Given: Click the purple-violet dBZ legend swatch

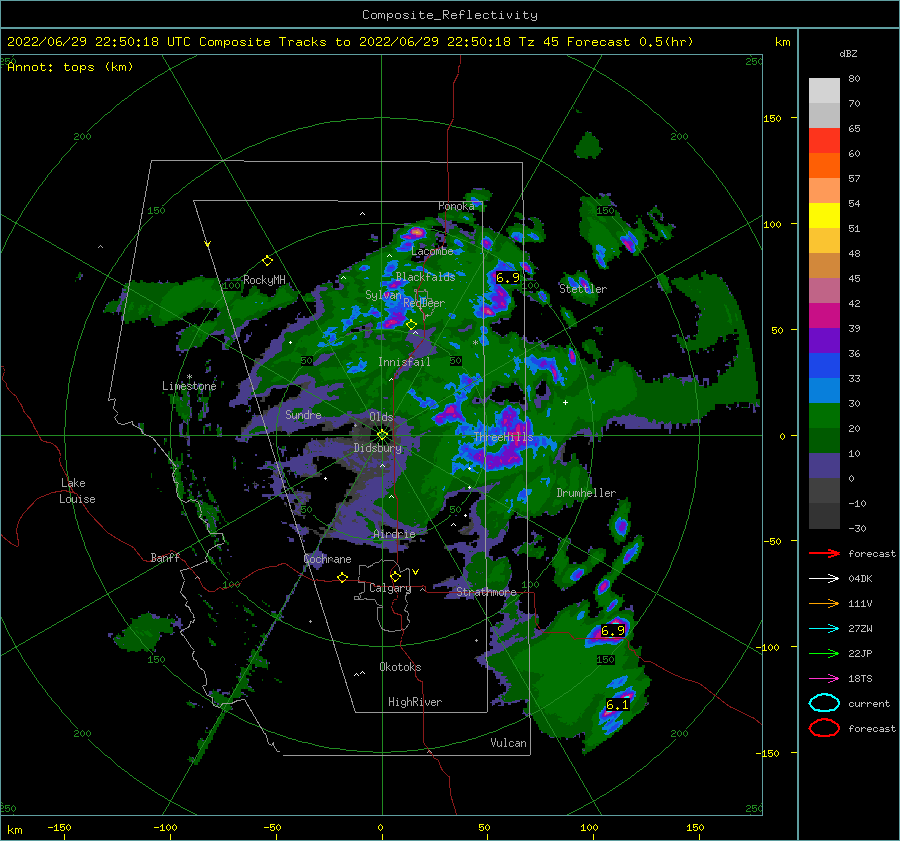Looking at the screenshot, I should click(824, 340).
